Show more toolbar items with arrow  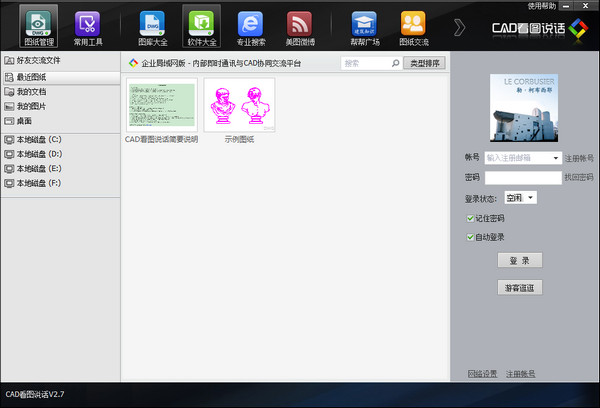coord(459,28)
